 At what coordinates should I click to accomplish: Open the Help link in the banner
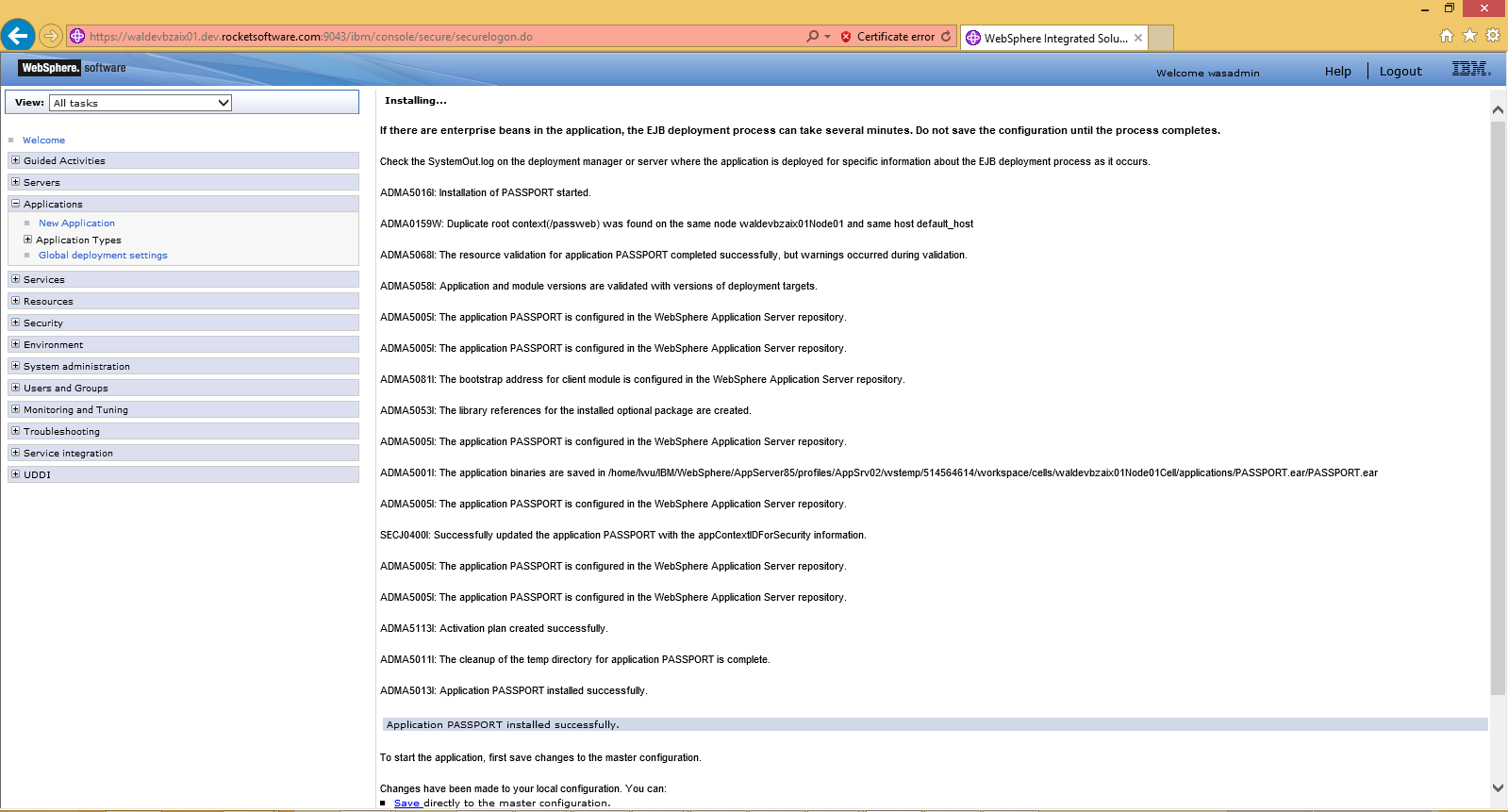[1337, 71]
